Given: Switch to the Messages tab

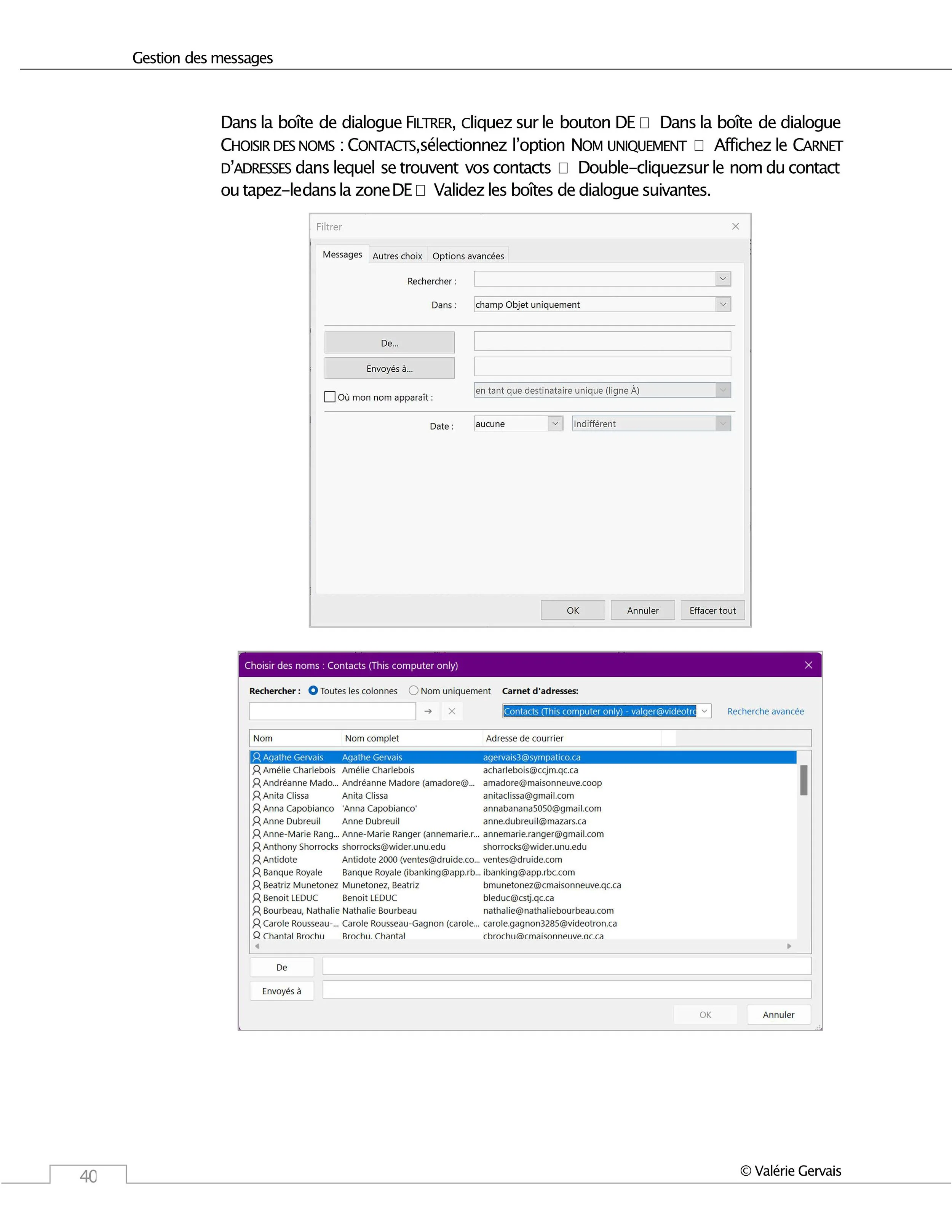Looking at the screenshot, I should 342,254.
